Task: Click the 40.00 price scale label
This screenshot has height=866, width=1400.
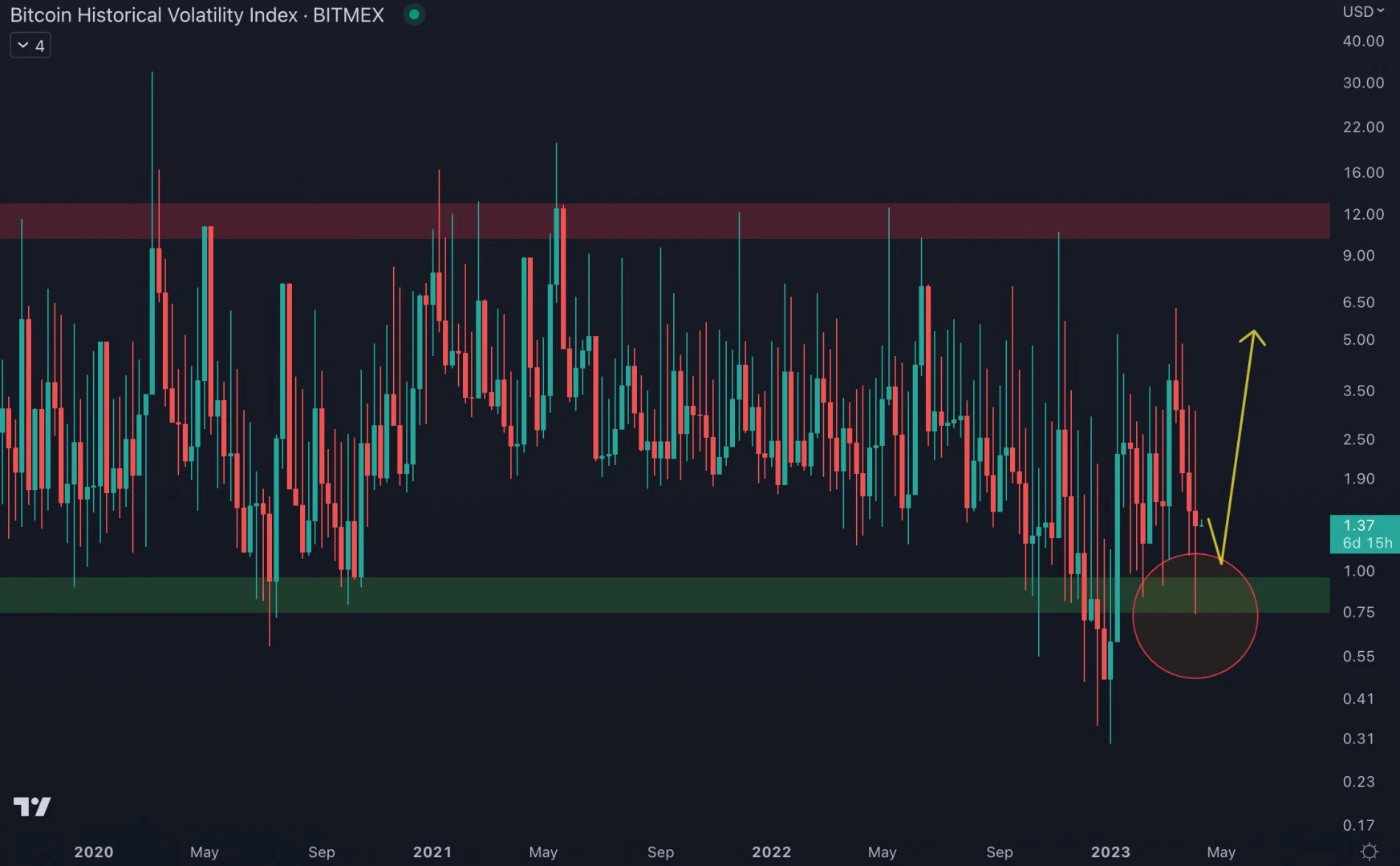Action: coord(1363,41)
